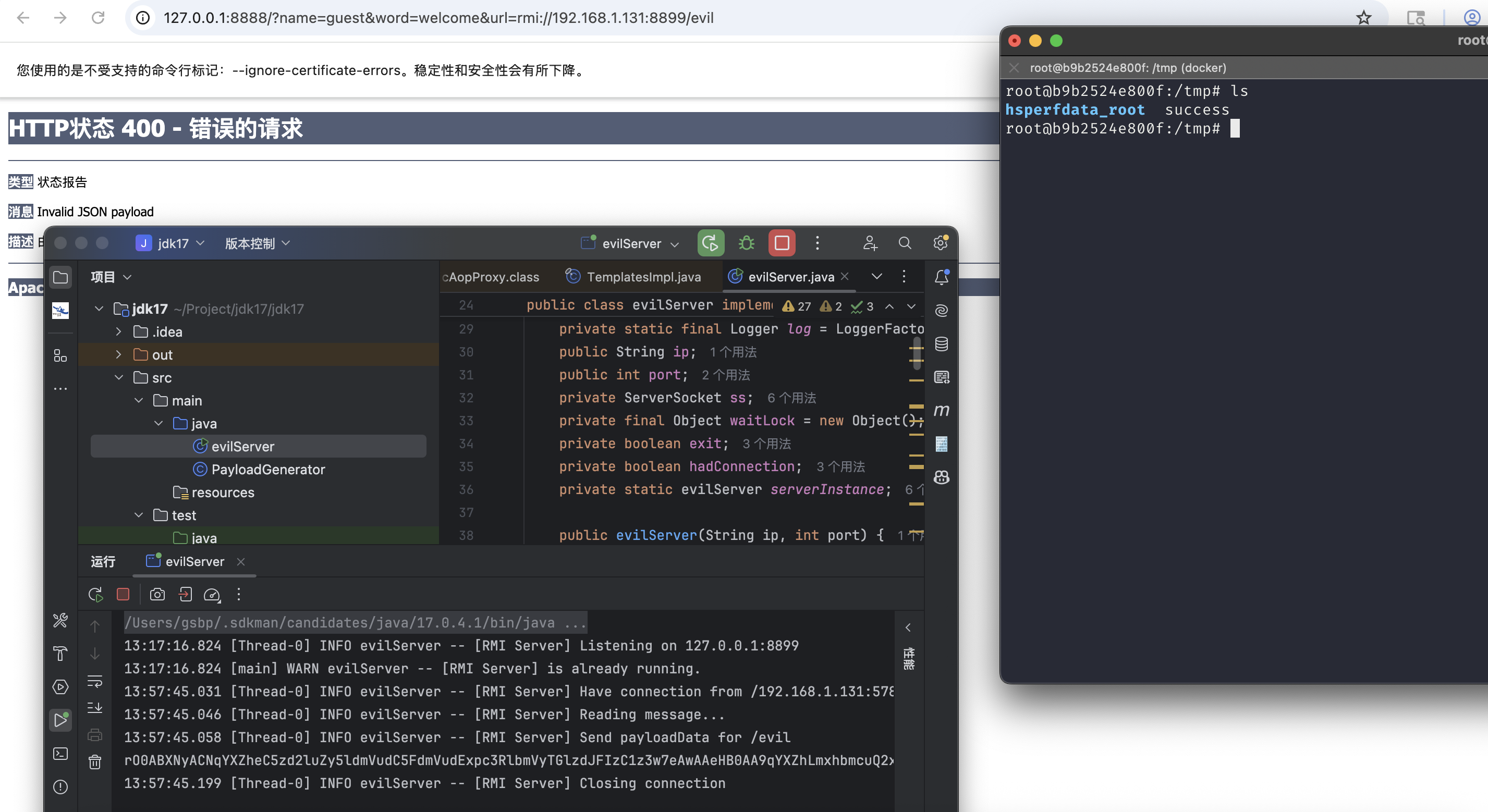Open IDE settings gear icon
1488x812 pixels.
(941, 243)
